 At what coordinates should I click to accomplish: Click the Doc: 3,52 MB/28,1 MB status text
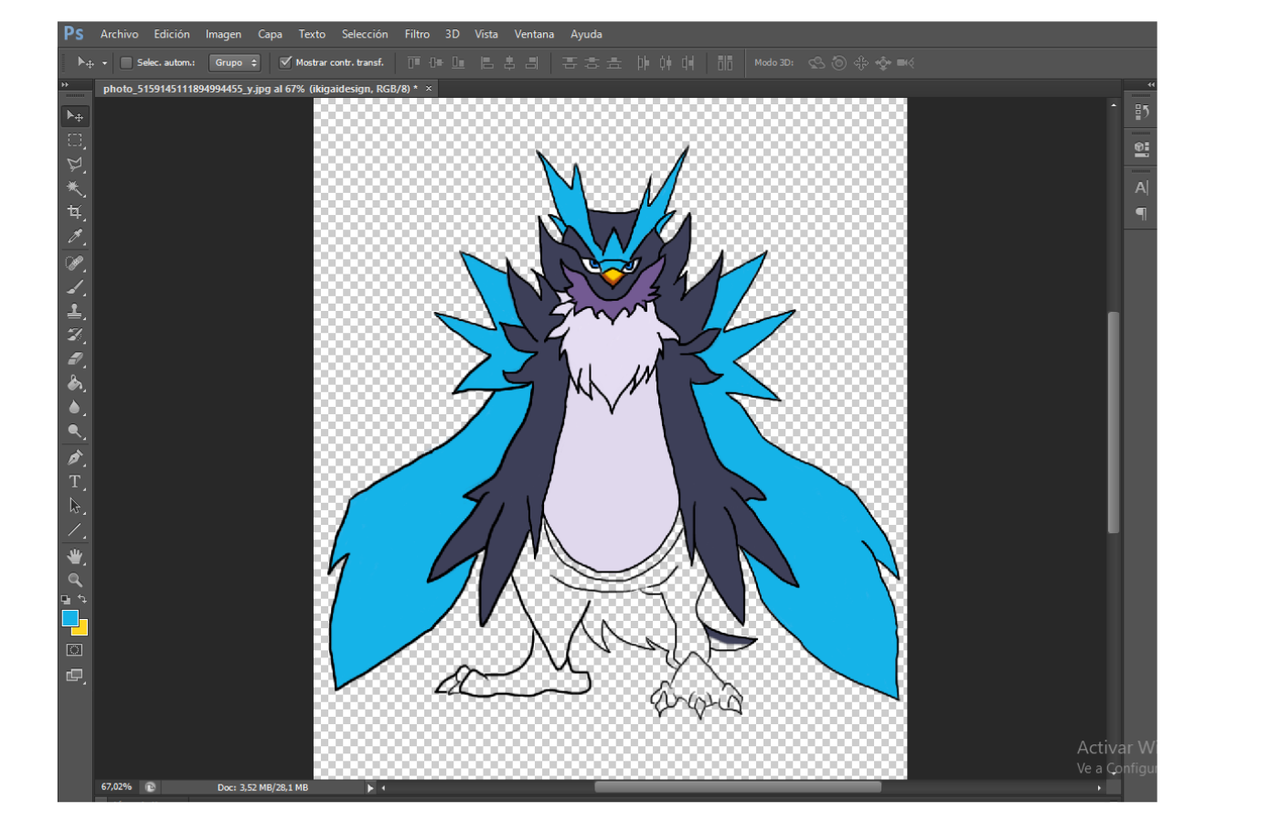(x=262, y=788)
